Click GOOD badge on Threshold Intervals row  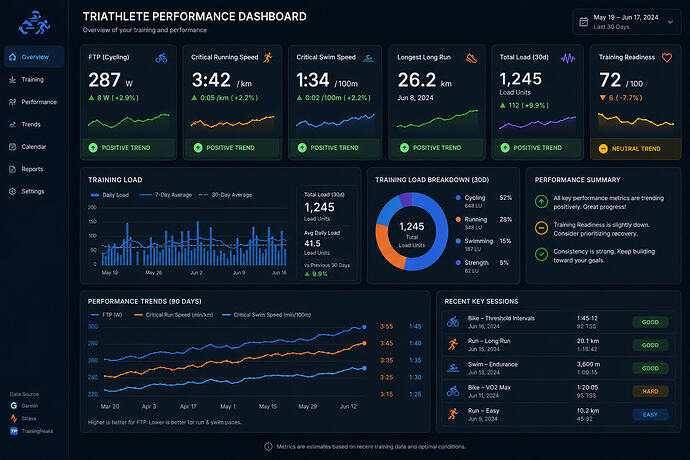pos(650,322)
